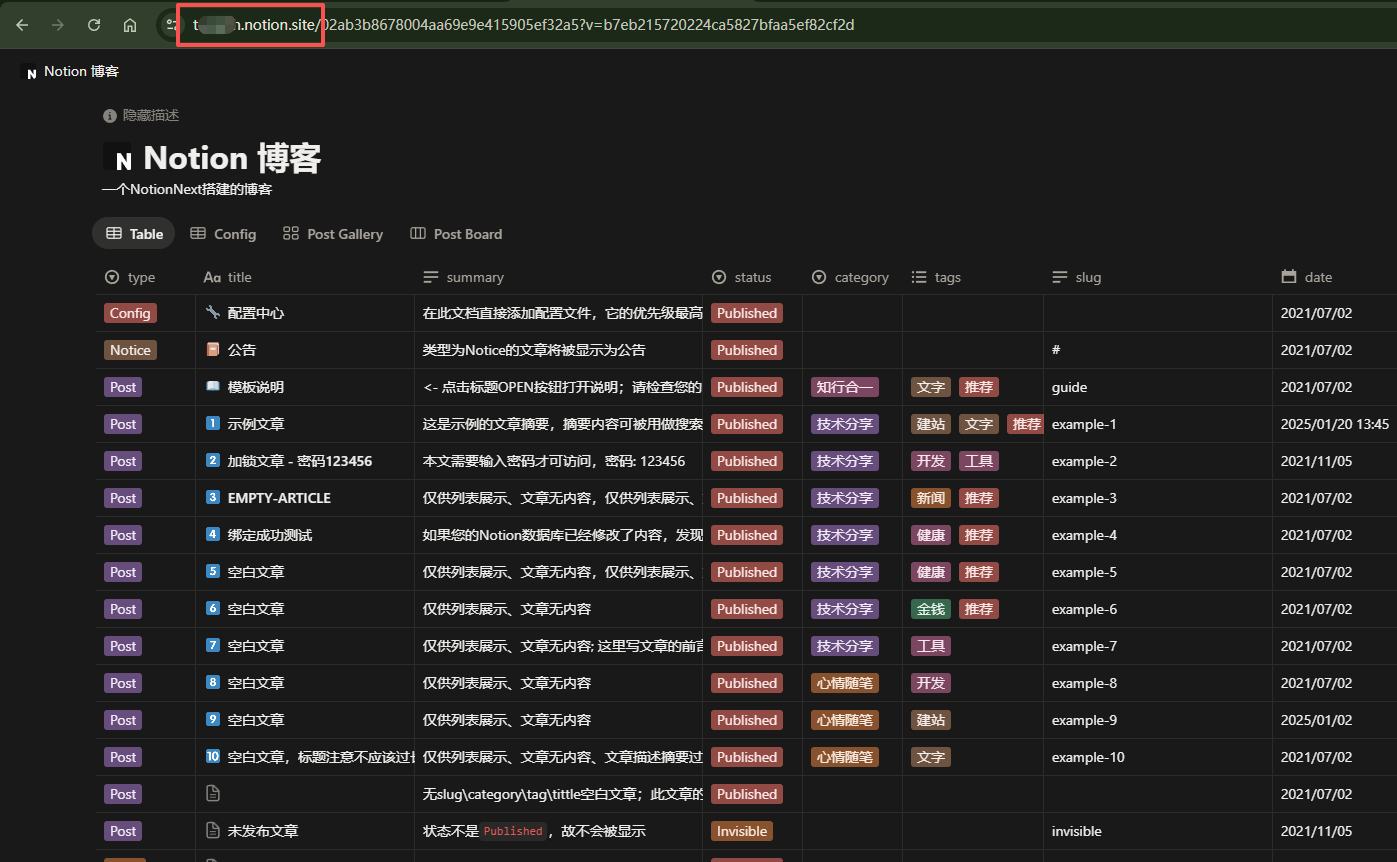Image resolution: width=1397 pixels, height=862 pixels.
Task: Switch to the Config view tab
Action: 223,234
